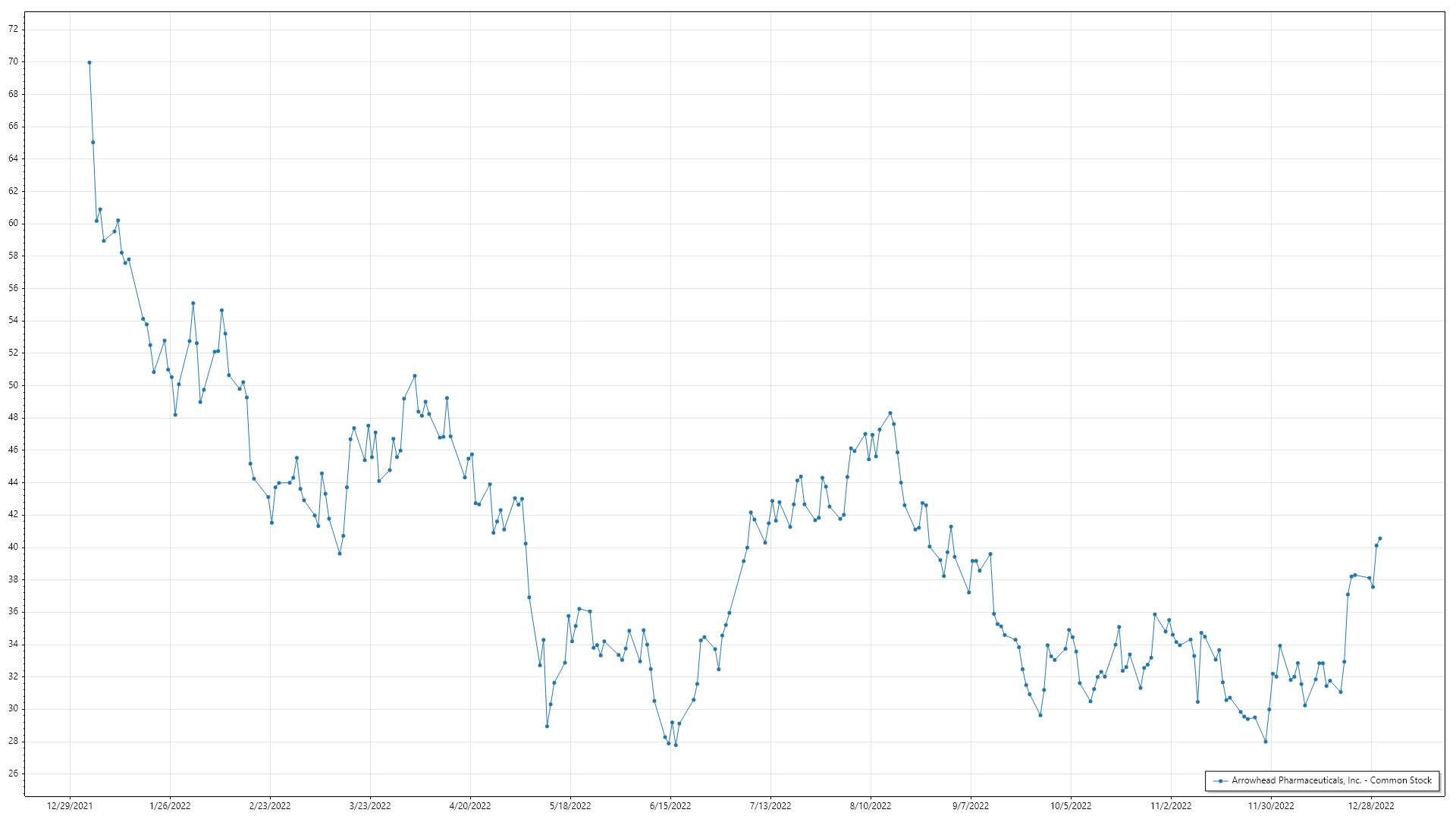1456x819 pixels.
Task: Select the 12/29/2021 x-axis date label
Action: (x=70, y=805)
